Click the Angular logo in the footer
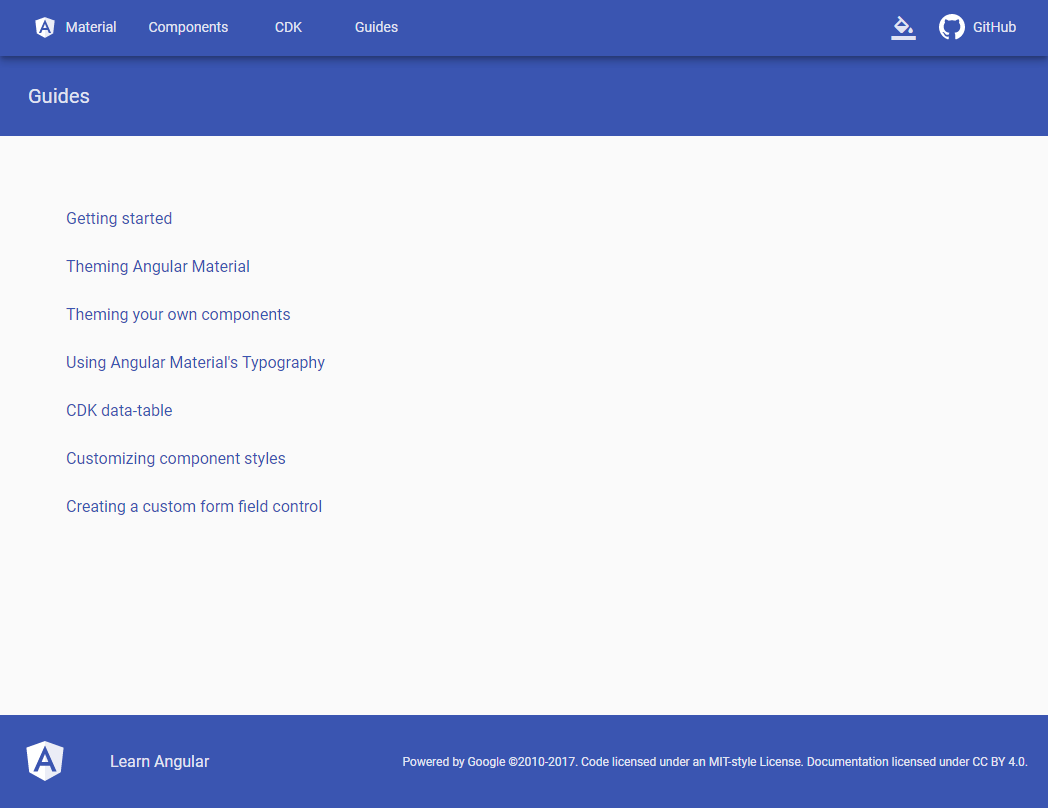The width and height of the screenshot is (1048, 808). (45, 761)
